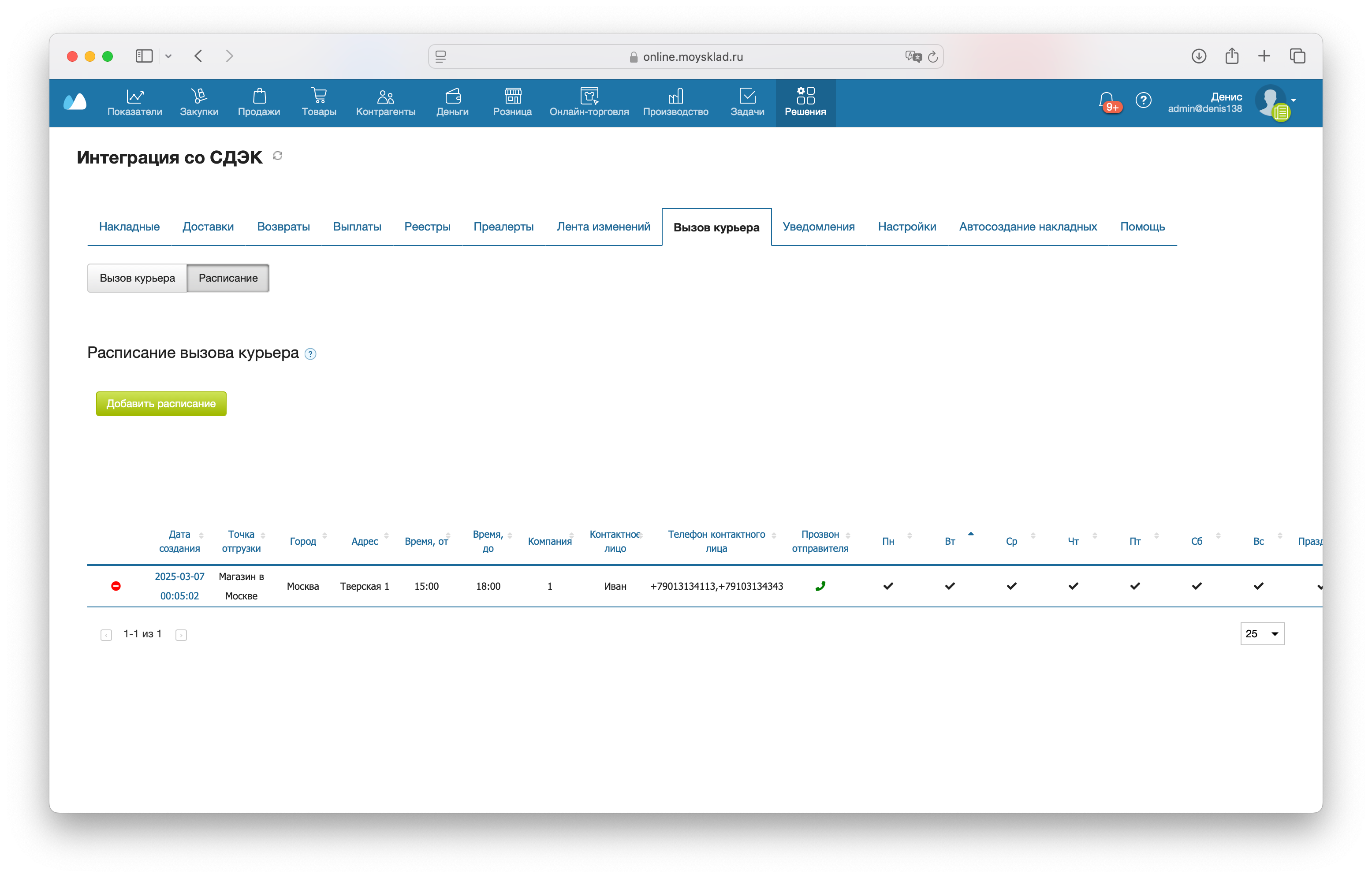Image resolution: width=1372 pixels, height=878 pixels.
Task: Click МойСклад logo icon
Action: [75, 102]
